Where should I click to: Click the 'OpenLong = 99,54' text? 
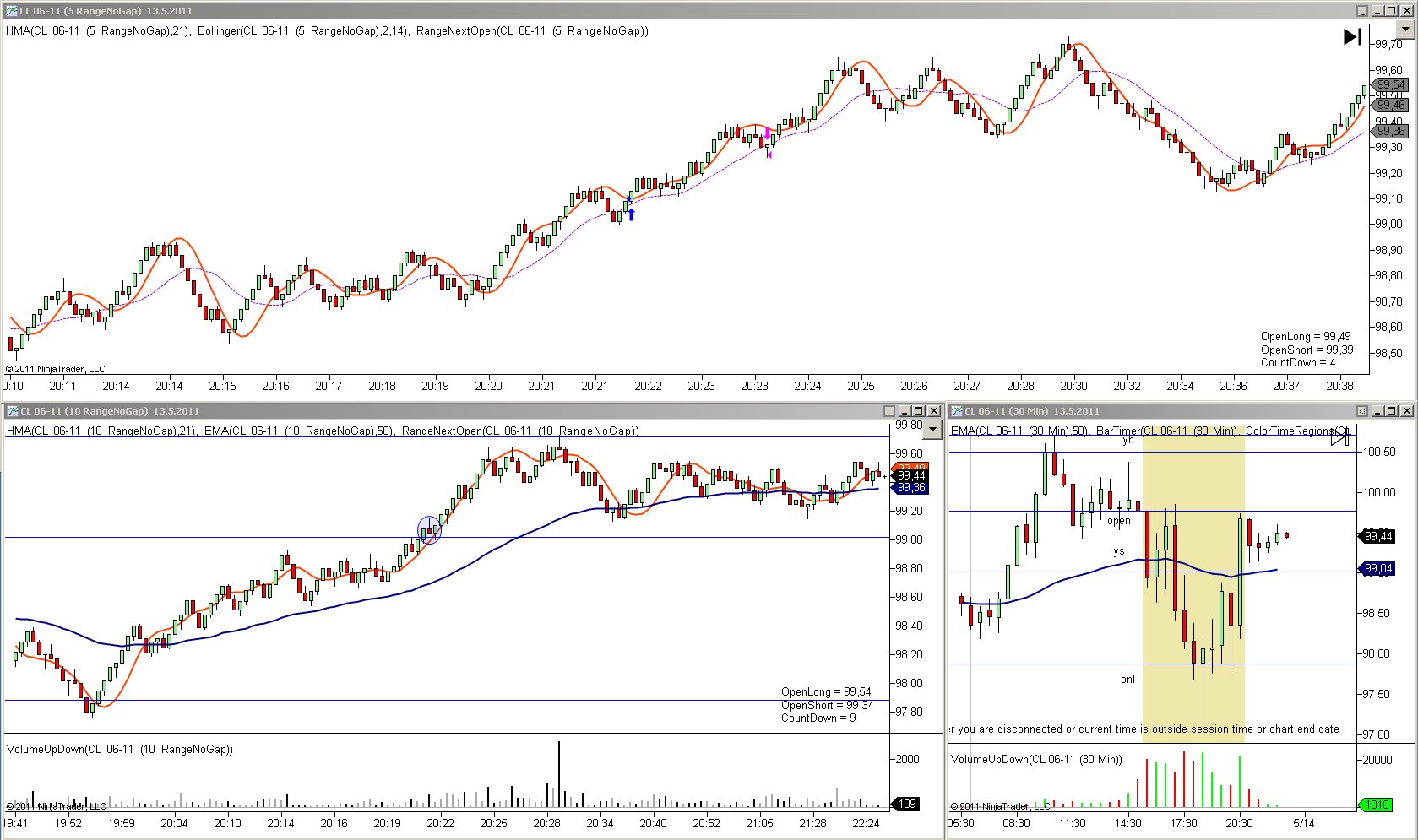(x=826, y=691)
